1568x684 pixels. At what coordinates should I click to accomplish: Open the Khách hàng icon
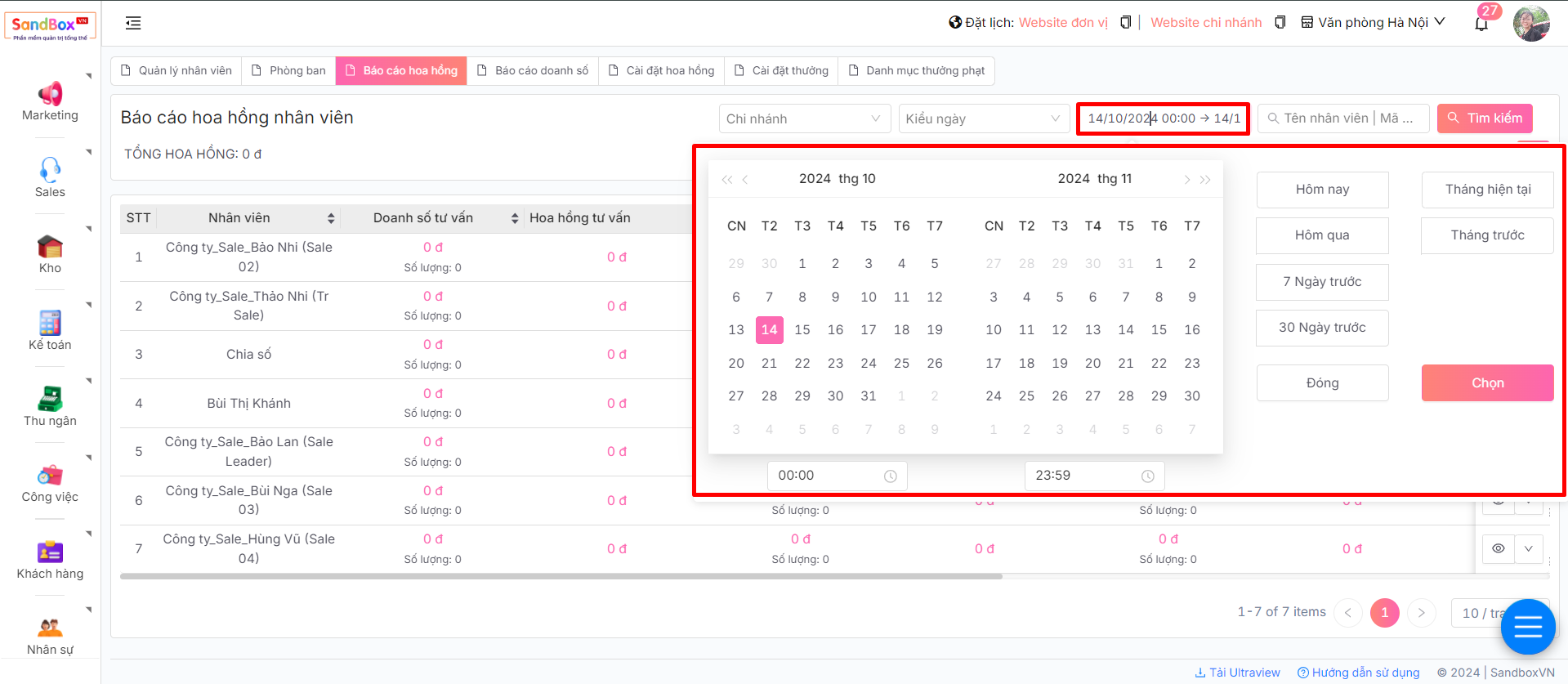click(x=50, y=552)
